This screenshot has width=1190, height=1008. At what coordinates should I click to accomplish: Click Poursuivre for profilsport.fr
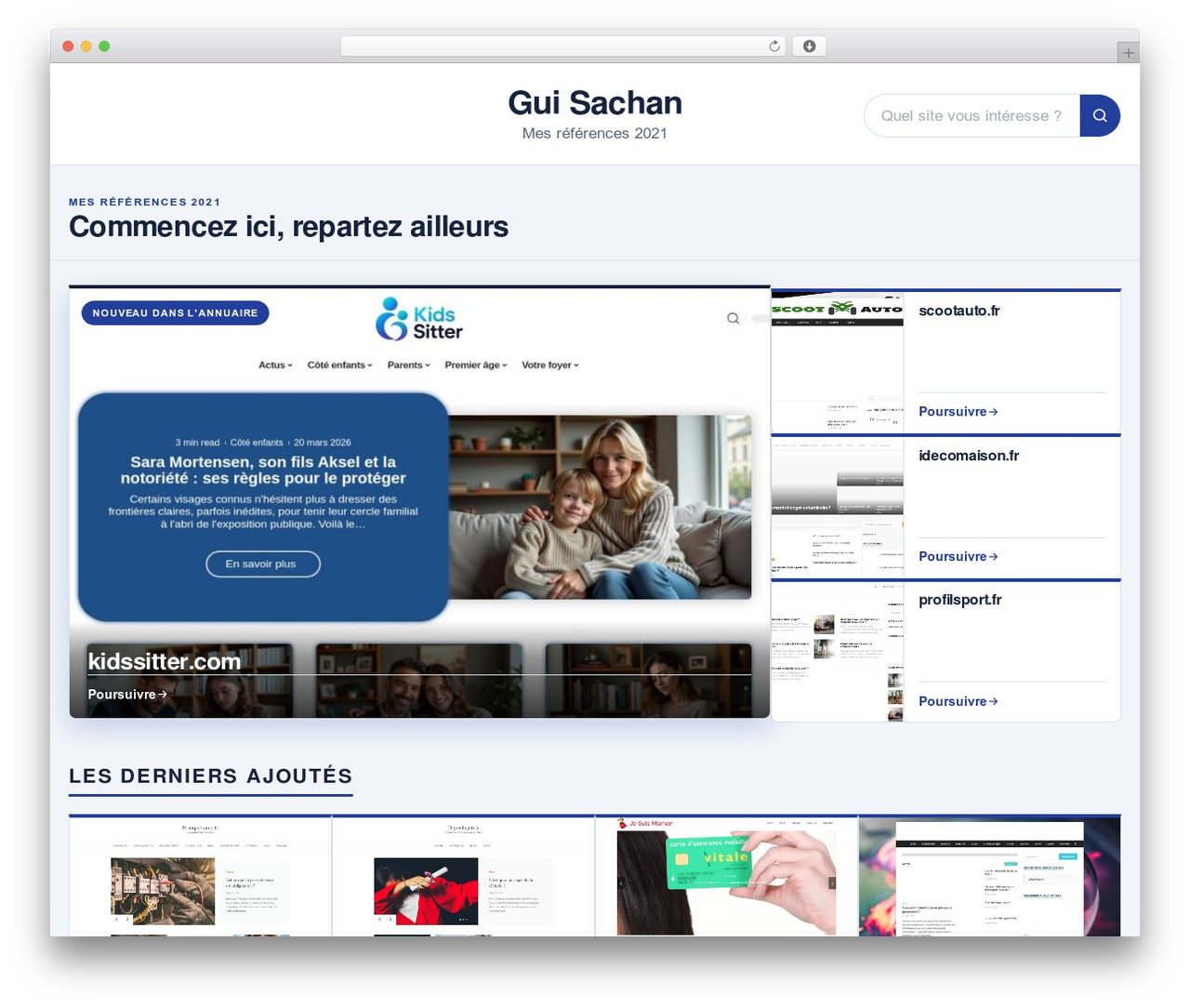[x=959, y=701]
